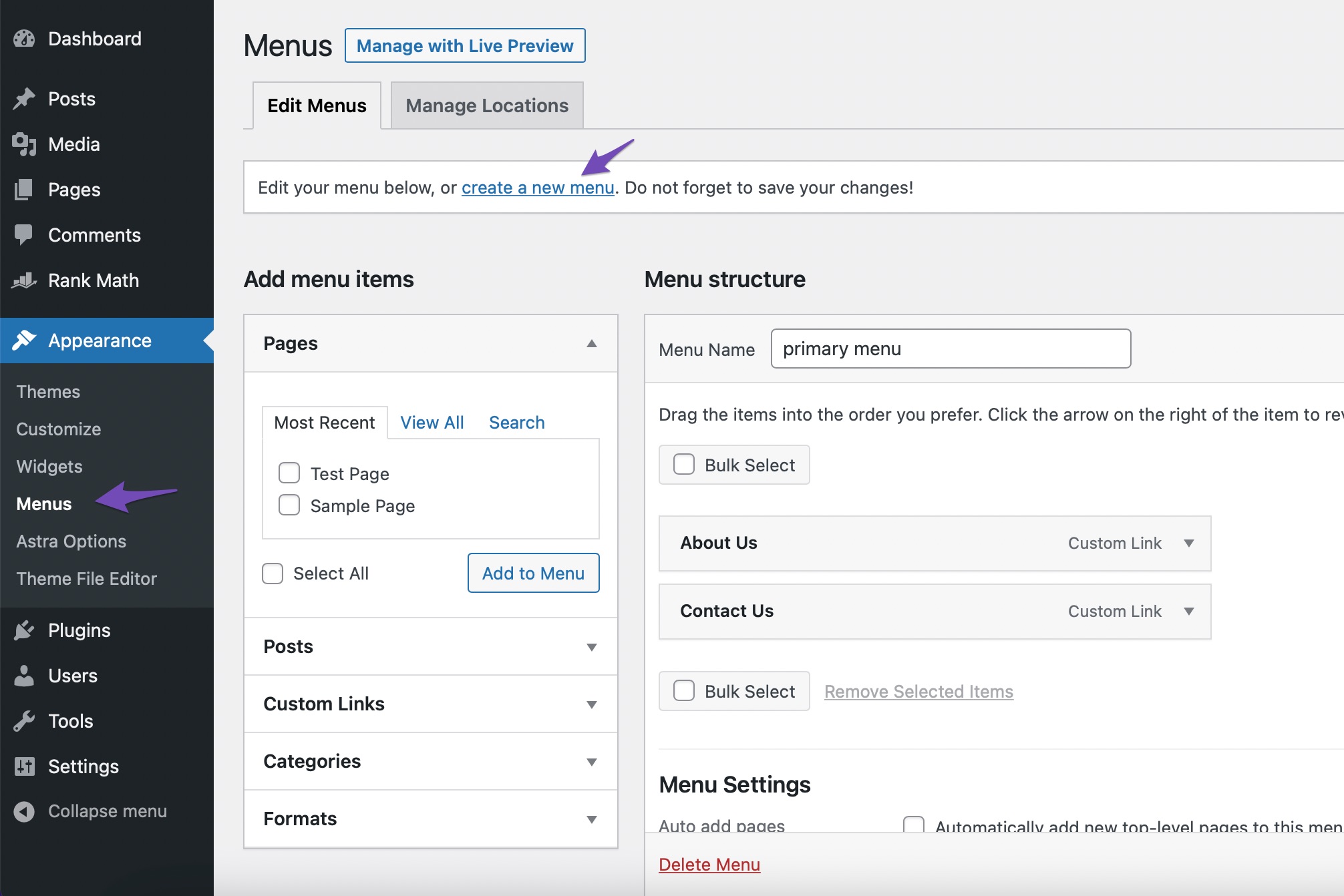The image size is (1344, 896).
Task: Click the Posts icon in sidebar
Action: (x=27, y=98)
